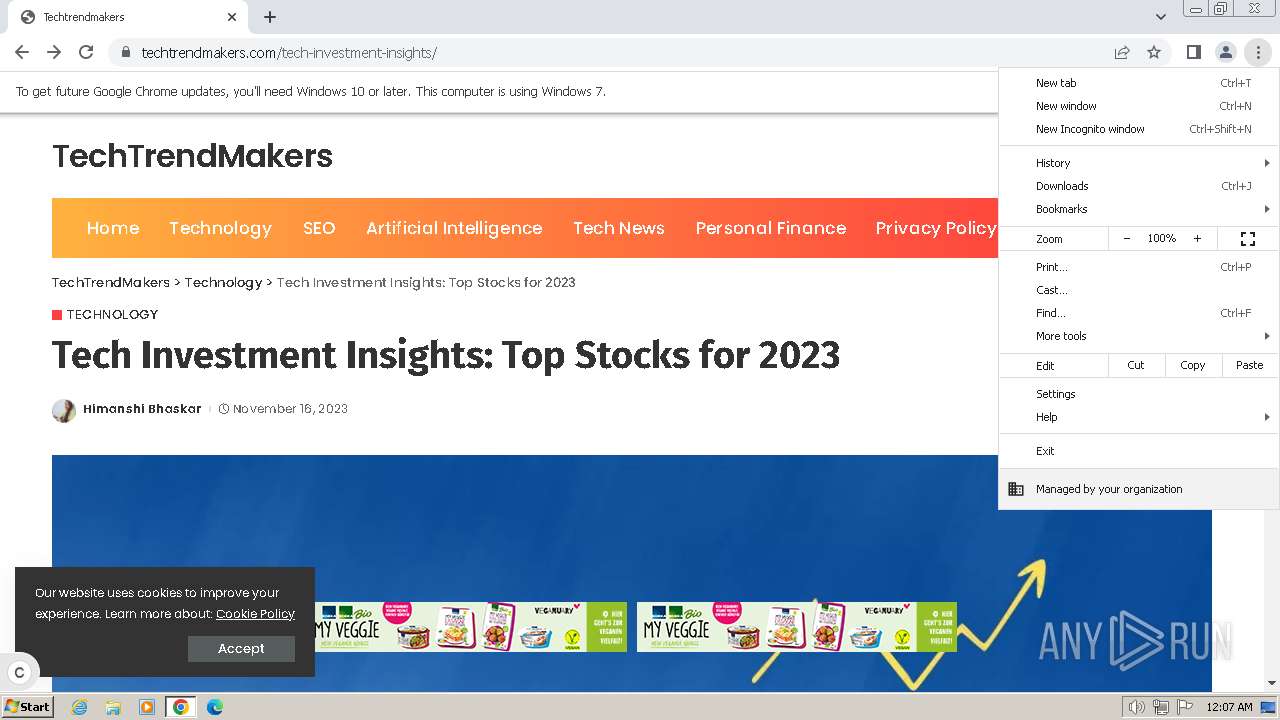Open the Artificial Intelligence navigation link
This screenshot has height=720, width=1280.
[x=454, y=228]
